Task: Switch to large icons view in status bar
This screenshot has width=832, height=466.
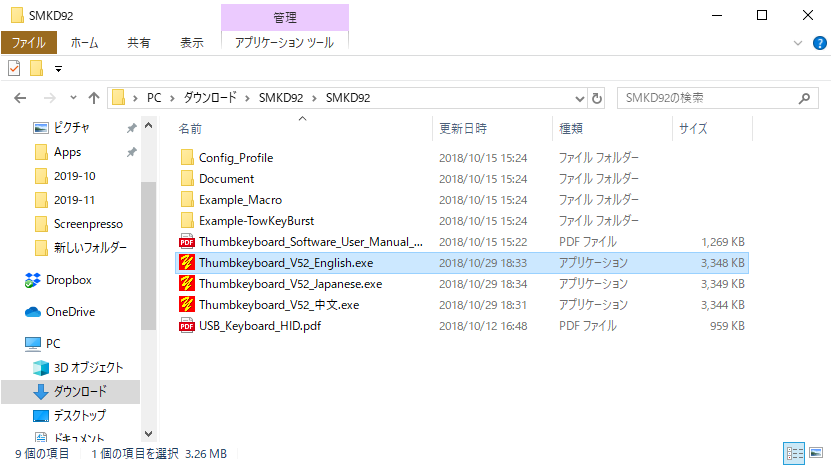Action: click(x=816, y=454)
